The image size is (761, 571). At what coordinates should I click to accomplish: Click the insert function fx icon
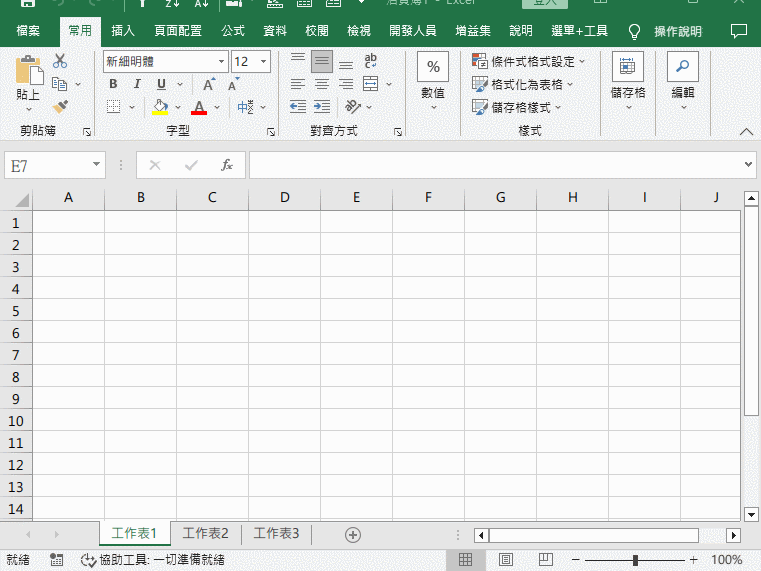click(227, 165)
